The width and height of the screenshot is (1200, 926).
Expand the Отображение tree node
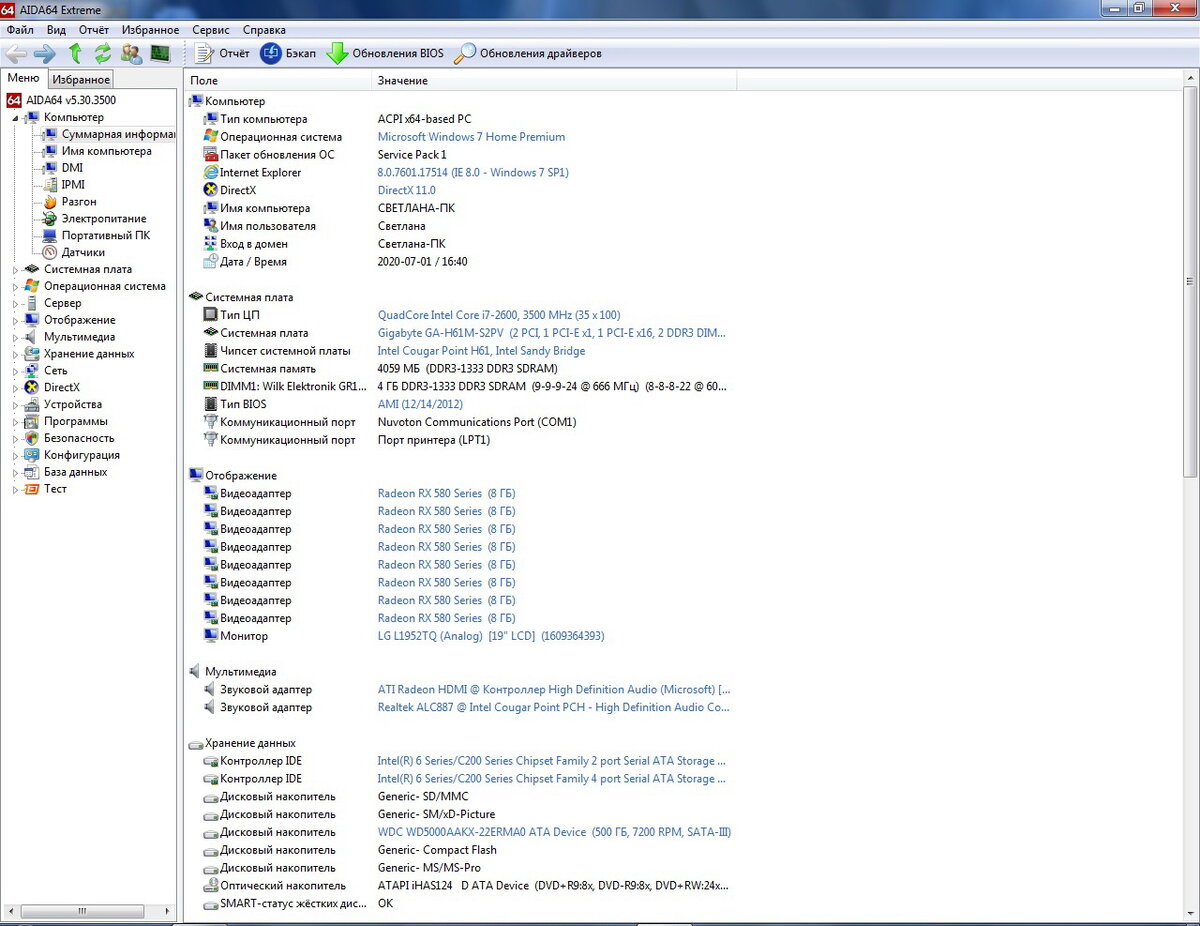16,320
